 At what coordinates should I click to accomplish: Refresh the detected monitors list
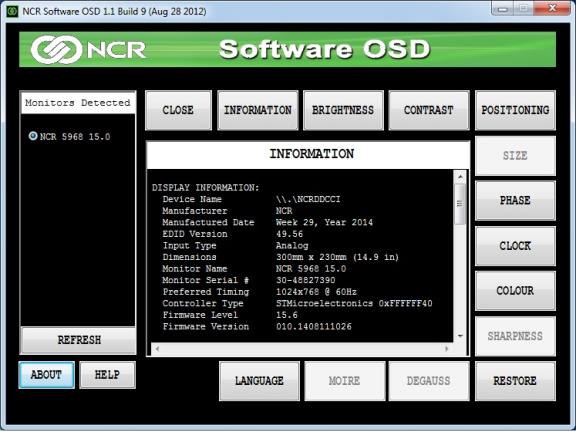coord(78,340)
